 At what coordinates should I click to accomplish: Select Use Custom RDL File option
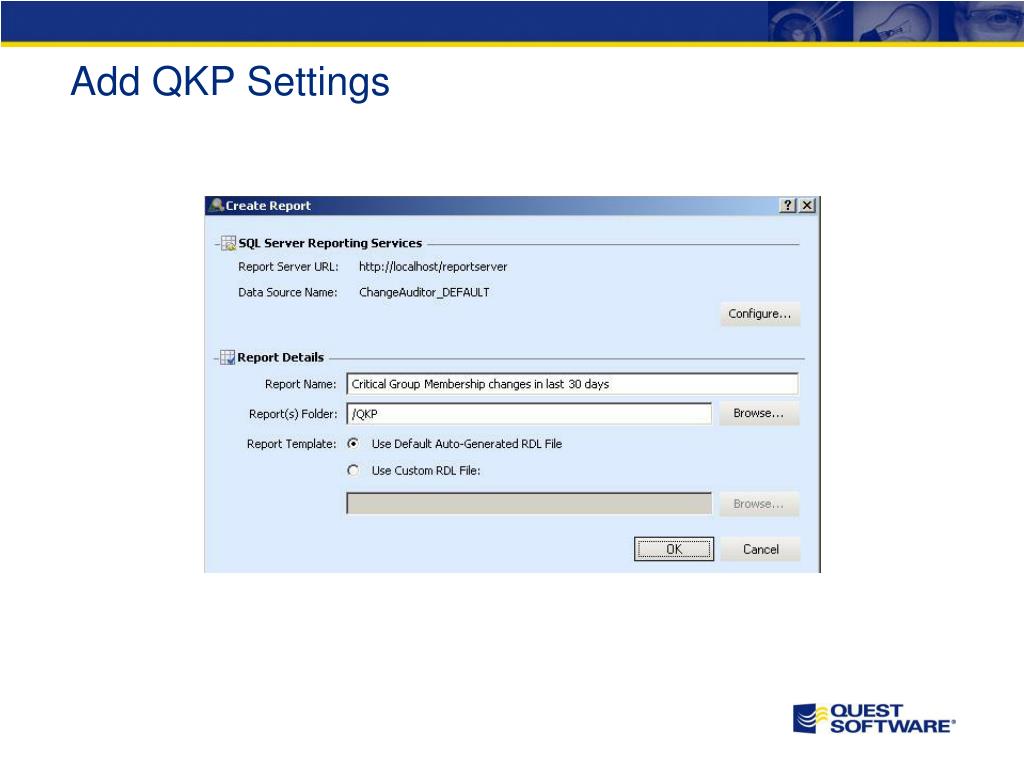tap(353, 470)
